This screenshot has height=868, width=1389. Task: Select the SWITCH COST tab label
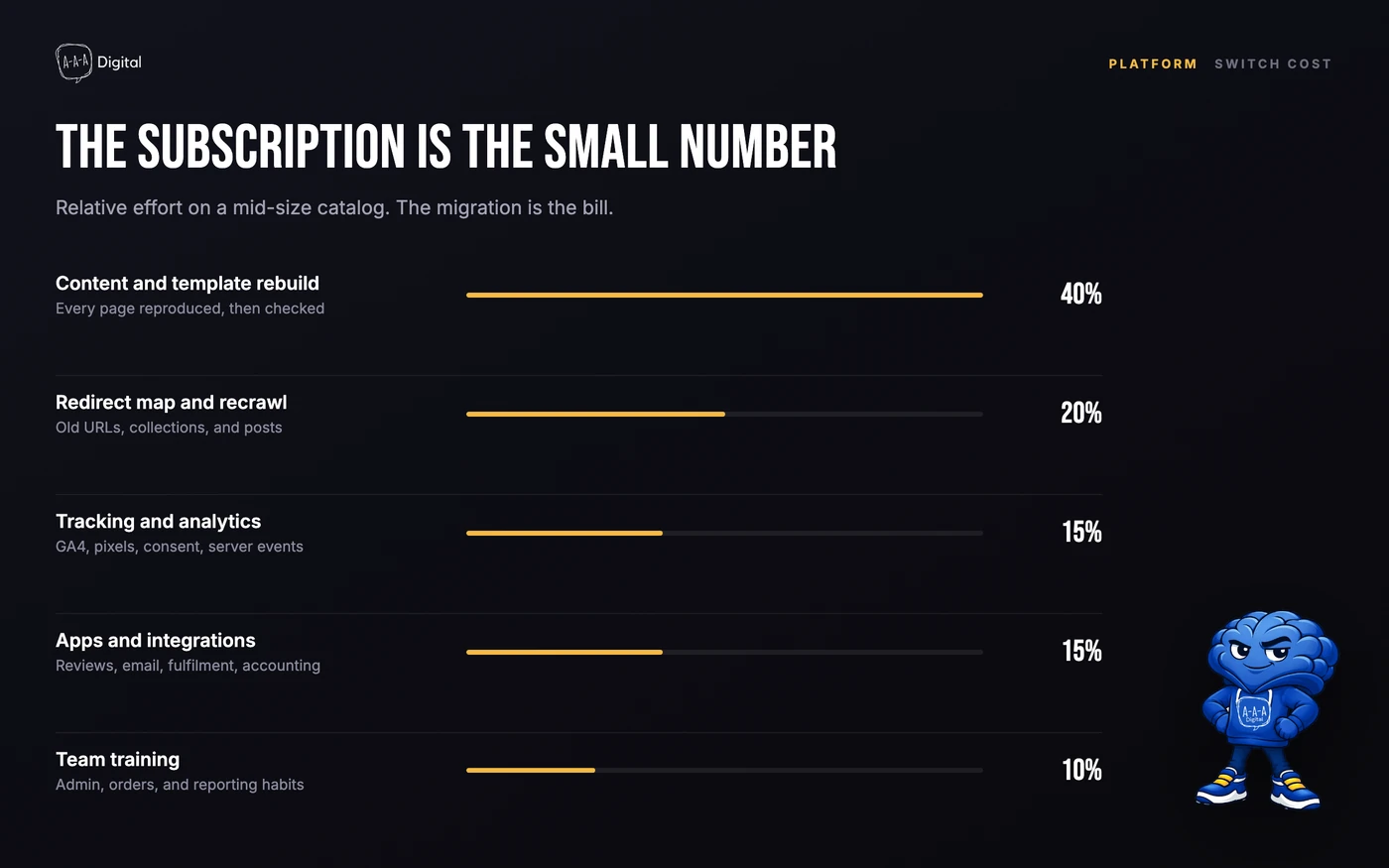[1273, 63]
